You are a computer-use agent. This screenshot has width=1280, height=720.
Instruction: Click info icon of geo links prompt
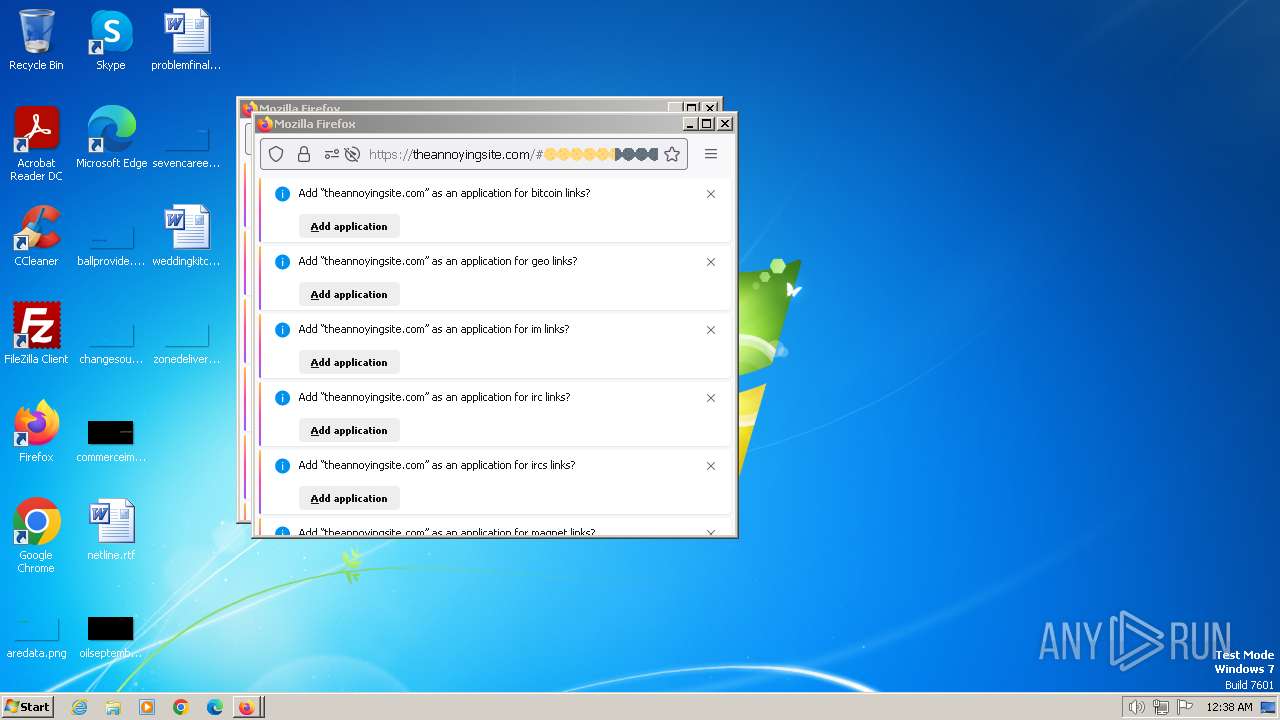click(282, 262)
